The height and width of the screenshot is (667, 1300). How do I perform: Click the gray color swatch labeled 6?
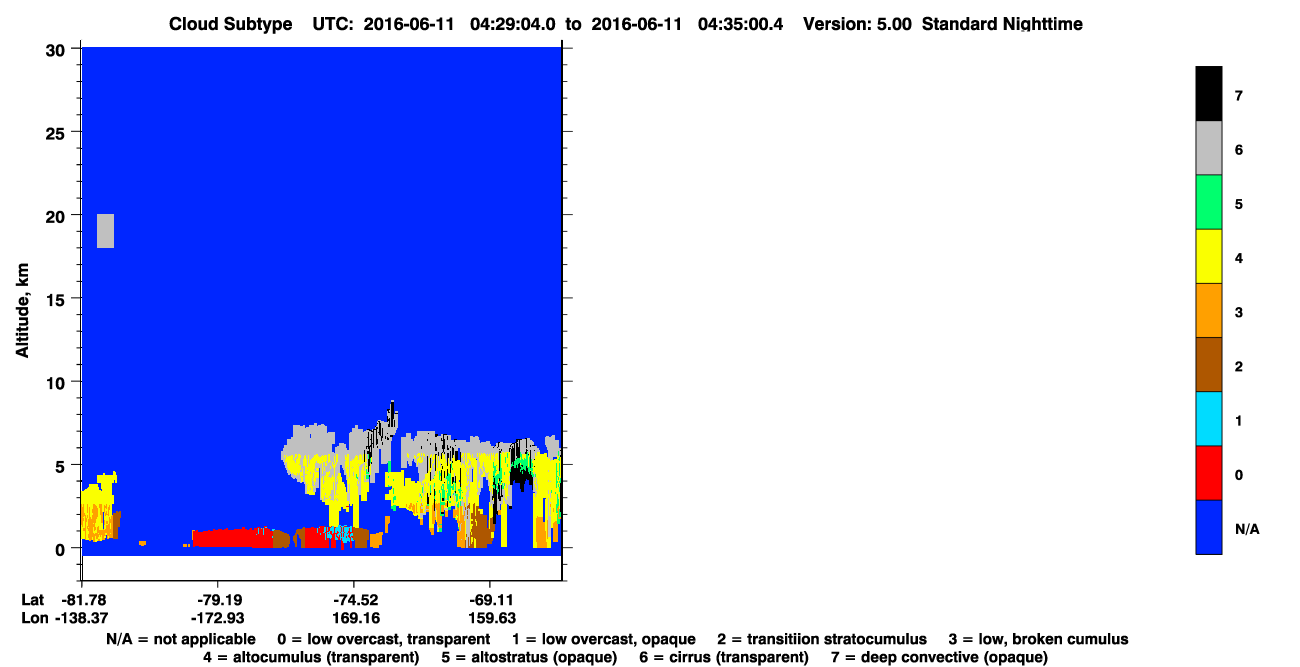pos(1208,148)
